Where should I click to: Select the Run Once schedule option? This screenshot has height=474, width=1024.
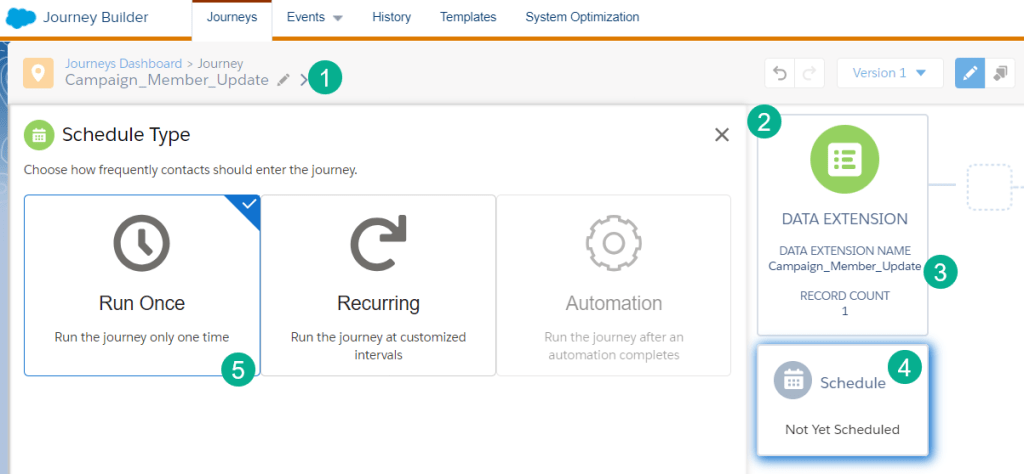point(142,285)
